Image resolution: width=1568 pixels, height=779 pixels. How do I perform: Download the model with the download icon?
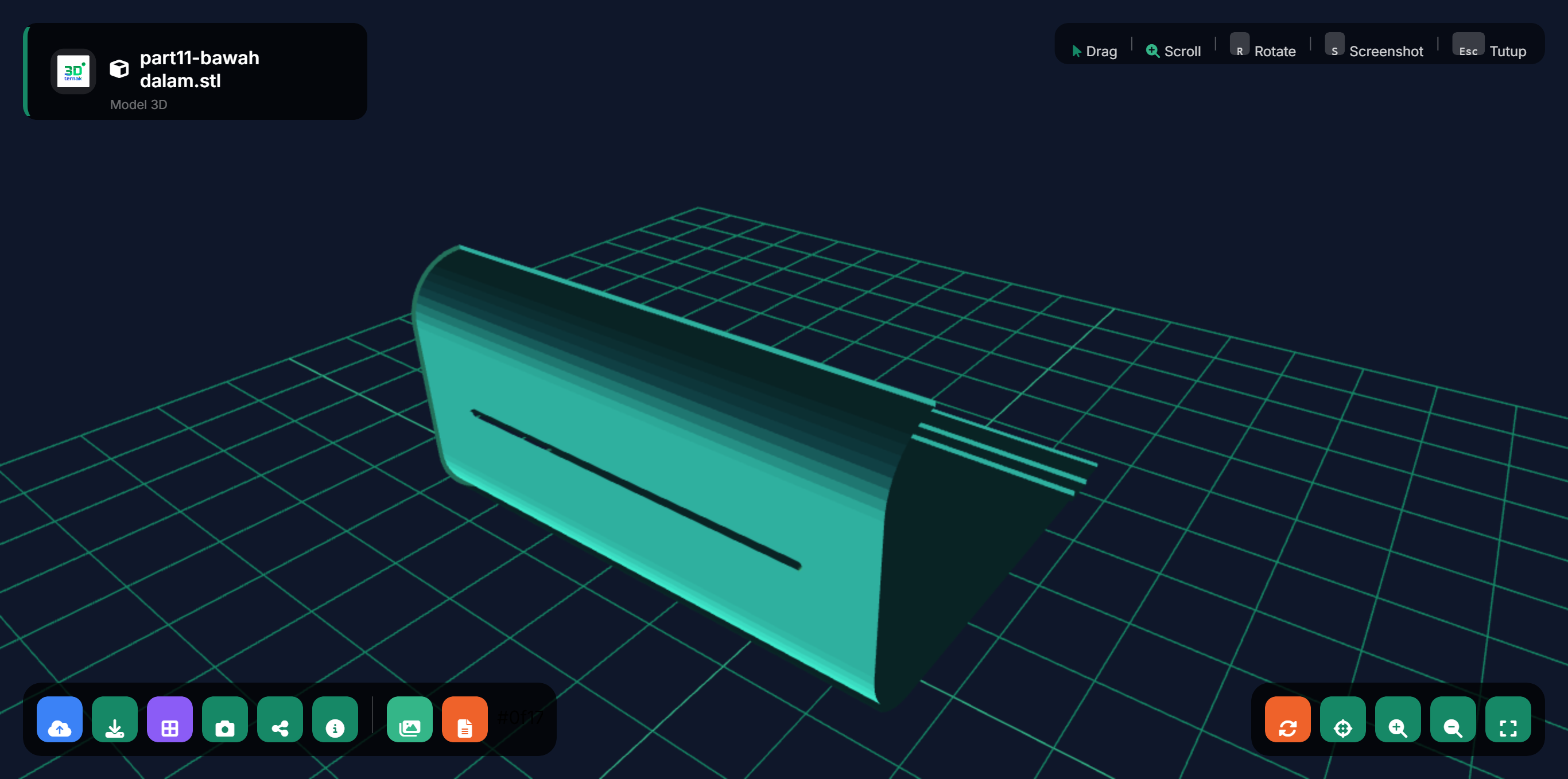click(114, 719)
